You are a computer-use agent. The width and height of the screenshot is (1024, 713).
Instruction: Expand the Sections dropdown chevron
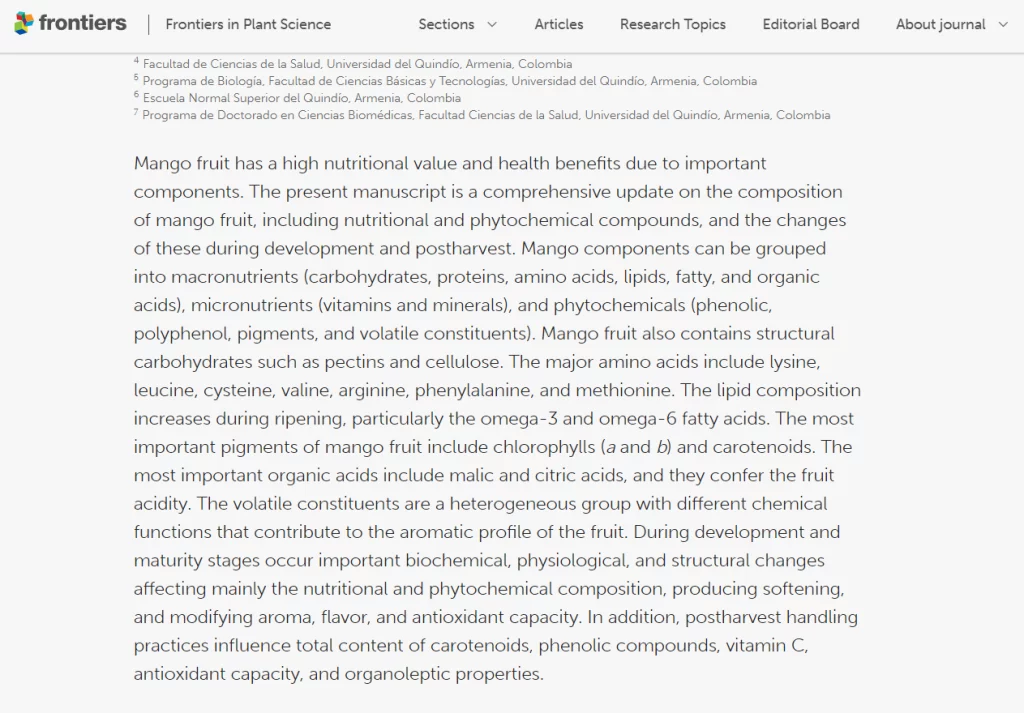point(491,24)
